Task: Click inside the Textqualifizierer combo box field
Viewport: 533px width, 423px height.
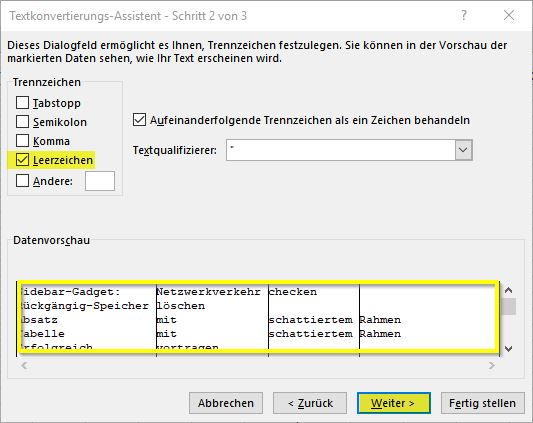Action: pyautogui.click(x=341, y=150)
